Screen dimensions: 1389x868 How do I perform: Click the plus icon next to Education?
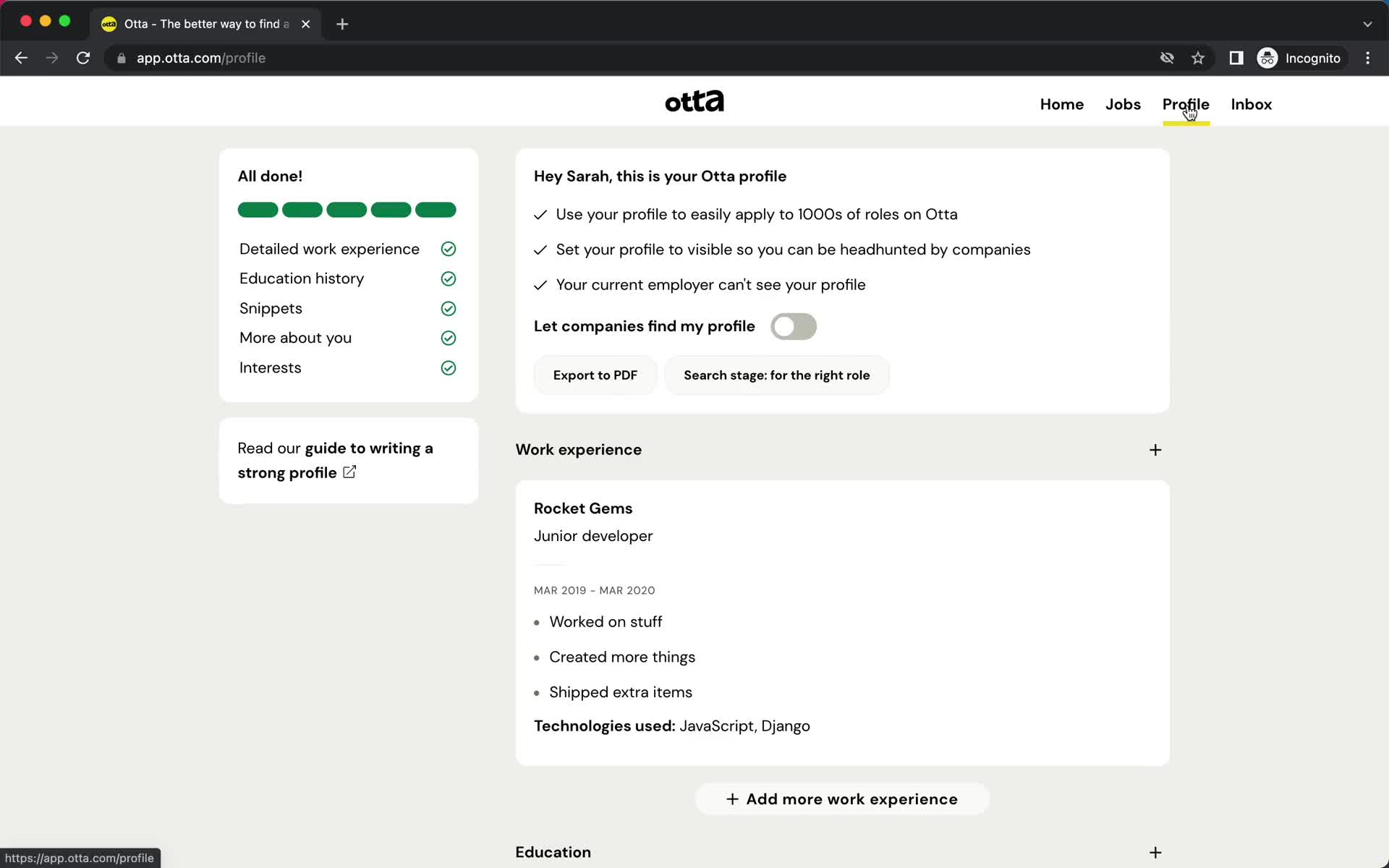1155,851
